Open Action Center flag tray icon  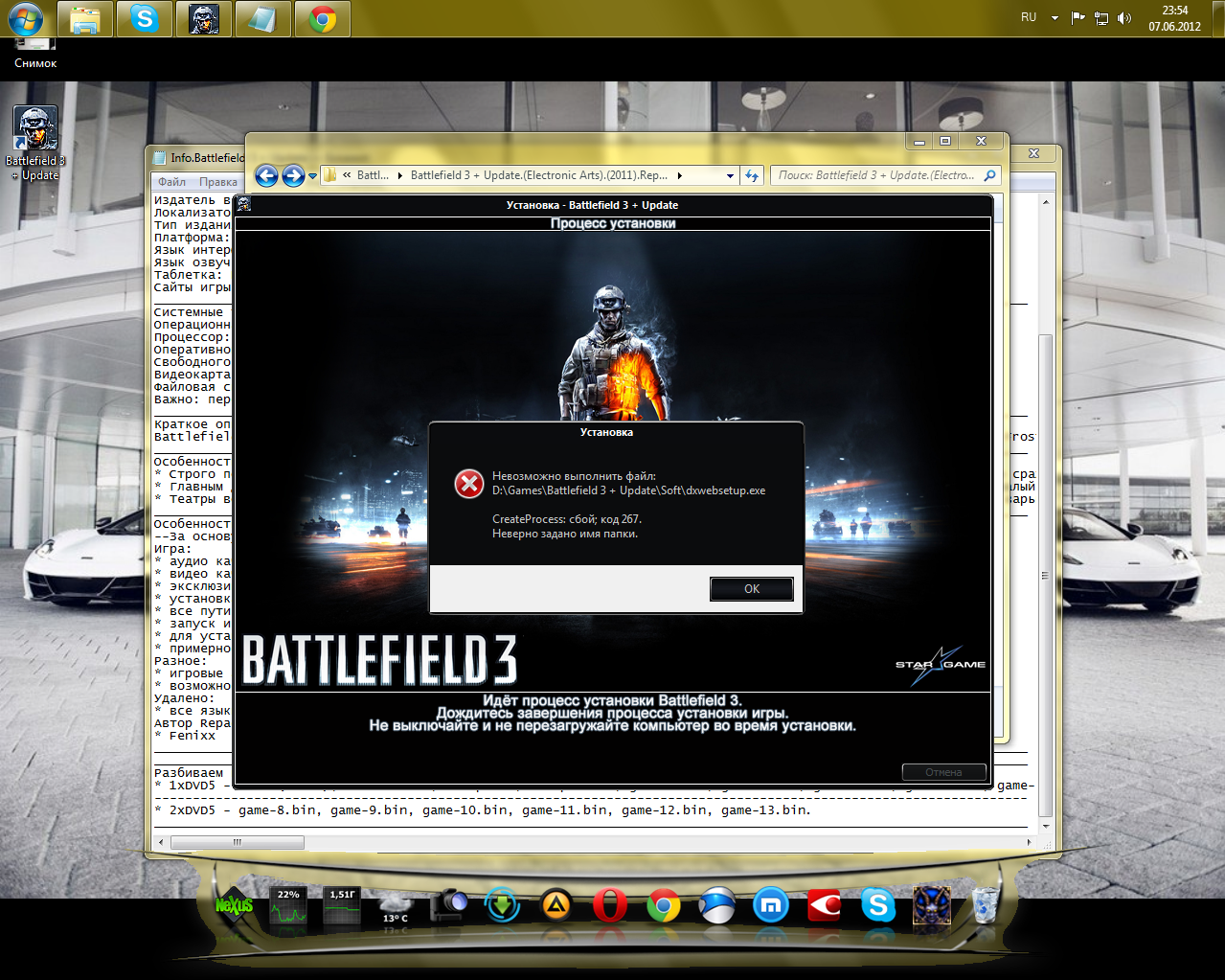[1078, 17]
